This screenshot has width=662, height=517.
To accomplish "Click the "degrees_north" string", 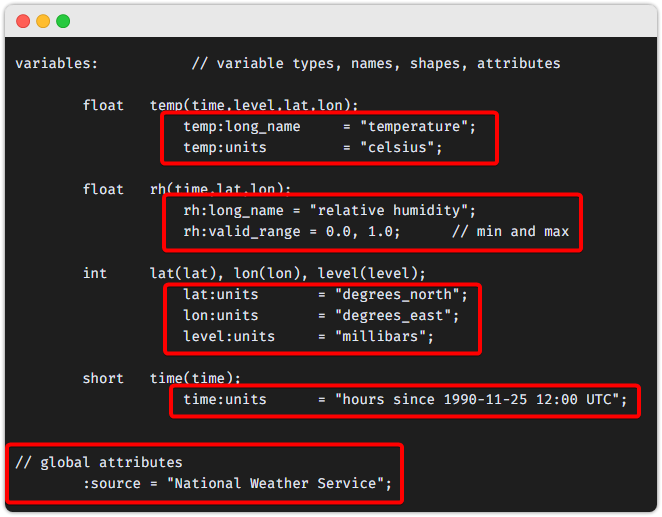I will coord(397,295).
